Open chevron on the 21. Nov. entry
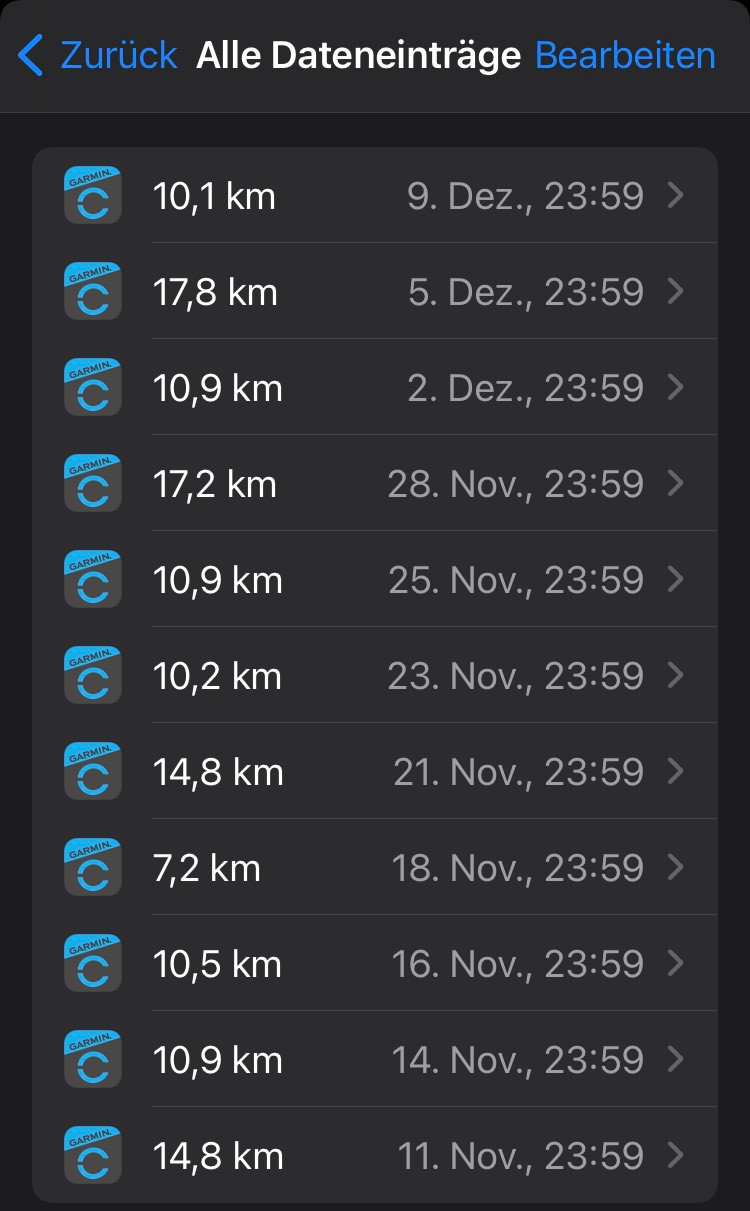This screenshot has width=750, height=1211. coord(676,771)
